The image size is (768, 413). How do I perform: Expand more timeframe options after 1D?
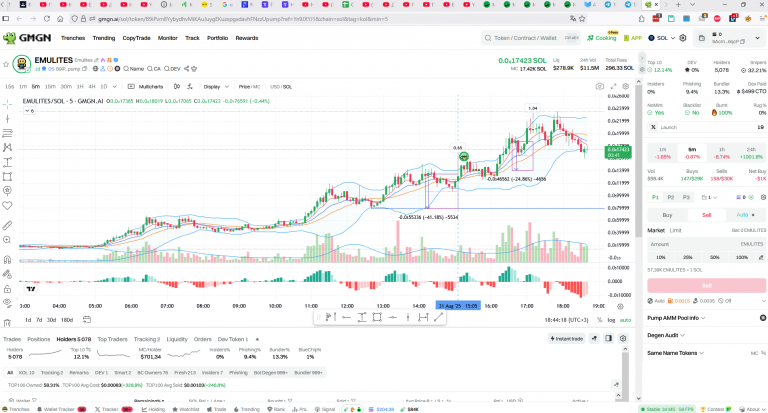pyautogui.click(x=115, y=87)
